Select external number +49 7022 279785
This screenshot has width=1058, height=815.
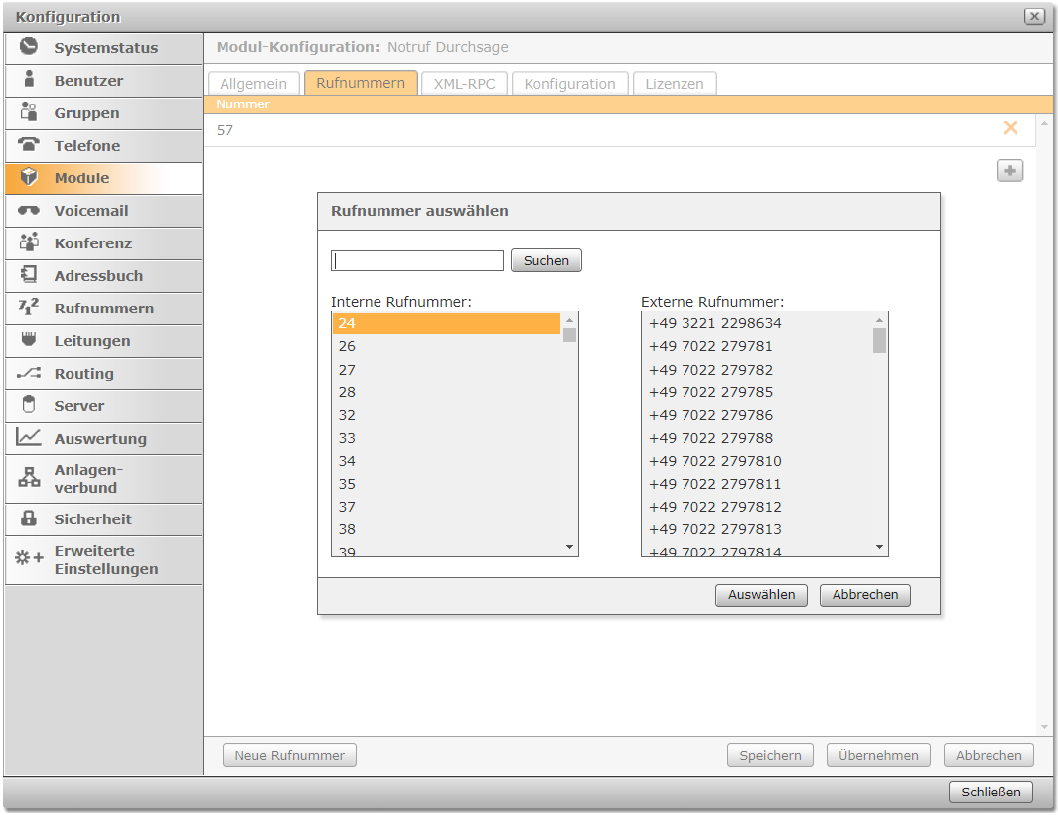point(757,392)
